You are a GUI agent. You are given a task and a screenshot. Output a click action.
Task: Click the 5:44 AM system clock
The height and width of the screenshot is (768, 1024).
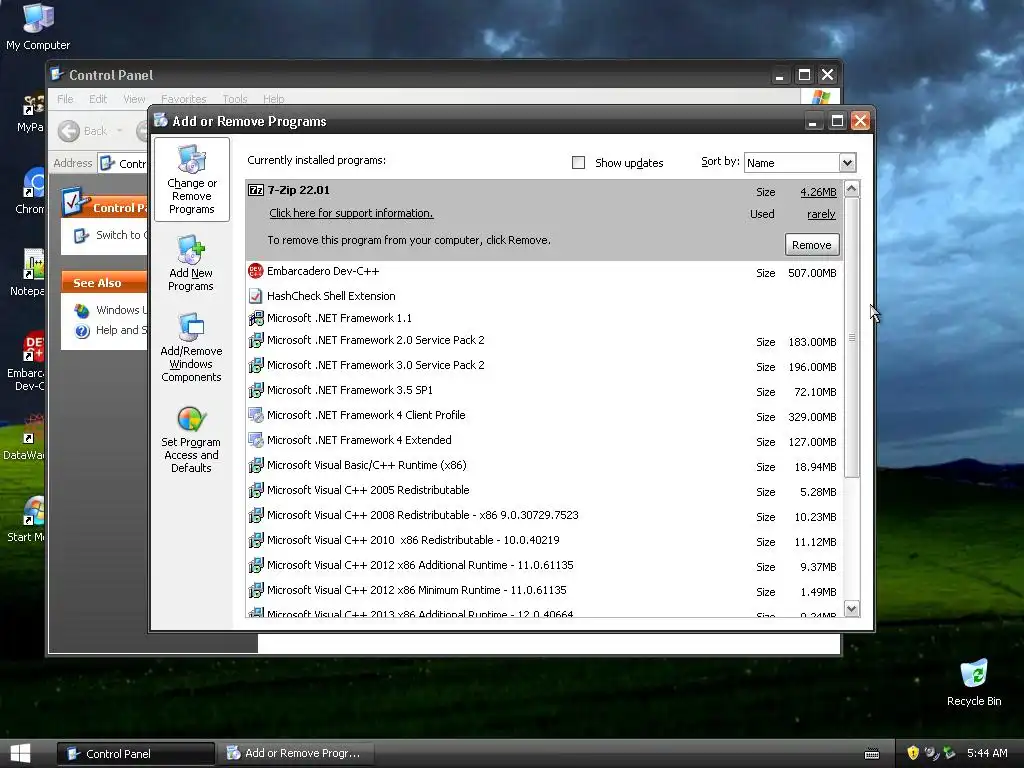coord(987,753)
